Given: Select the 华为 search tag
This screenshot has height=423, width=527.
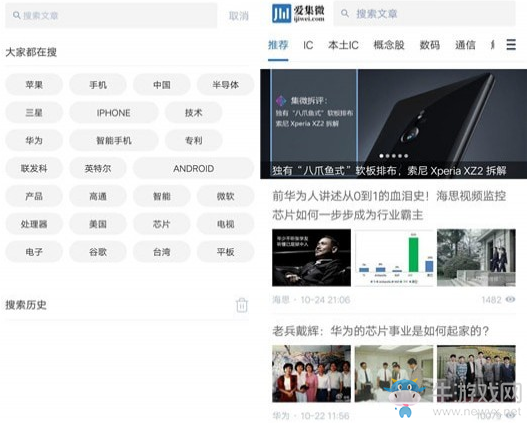Looking at the screenshot, I should (x=34, y=140).
